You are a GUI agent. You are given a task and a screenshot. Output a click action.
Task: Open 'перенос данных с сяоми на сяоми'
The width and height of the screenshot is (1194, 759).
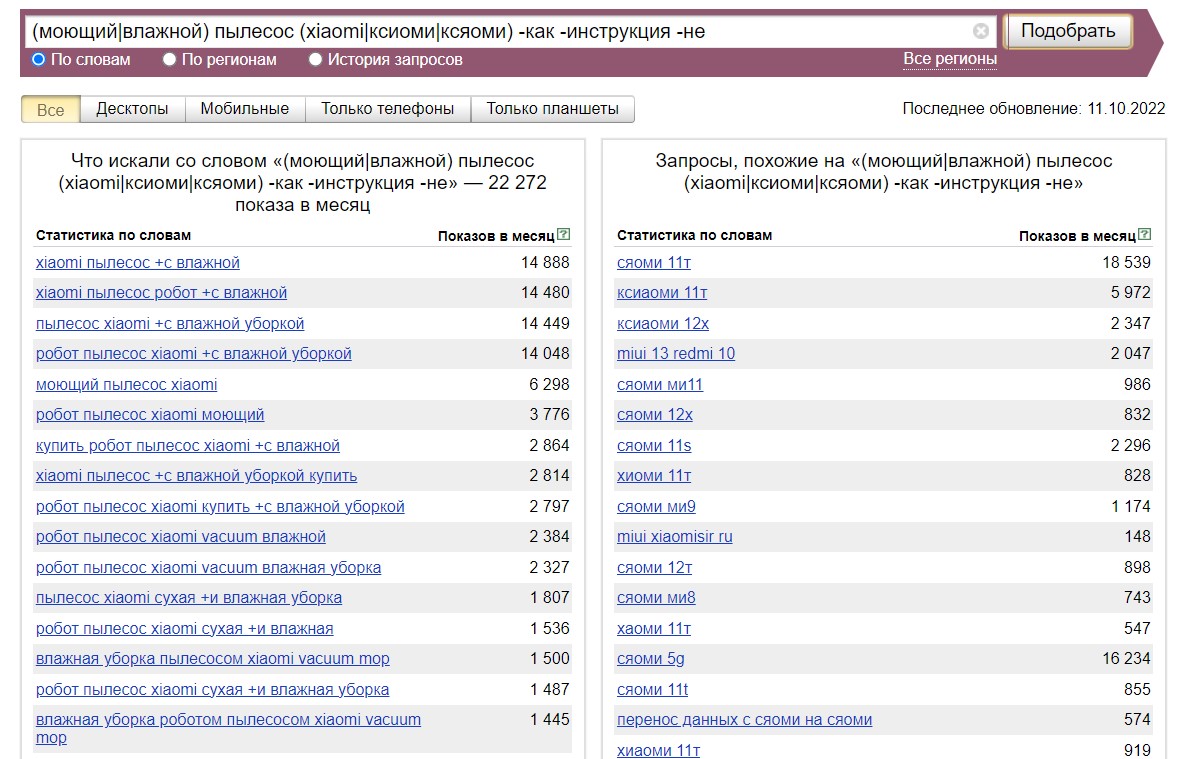coord(745,719)
